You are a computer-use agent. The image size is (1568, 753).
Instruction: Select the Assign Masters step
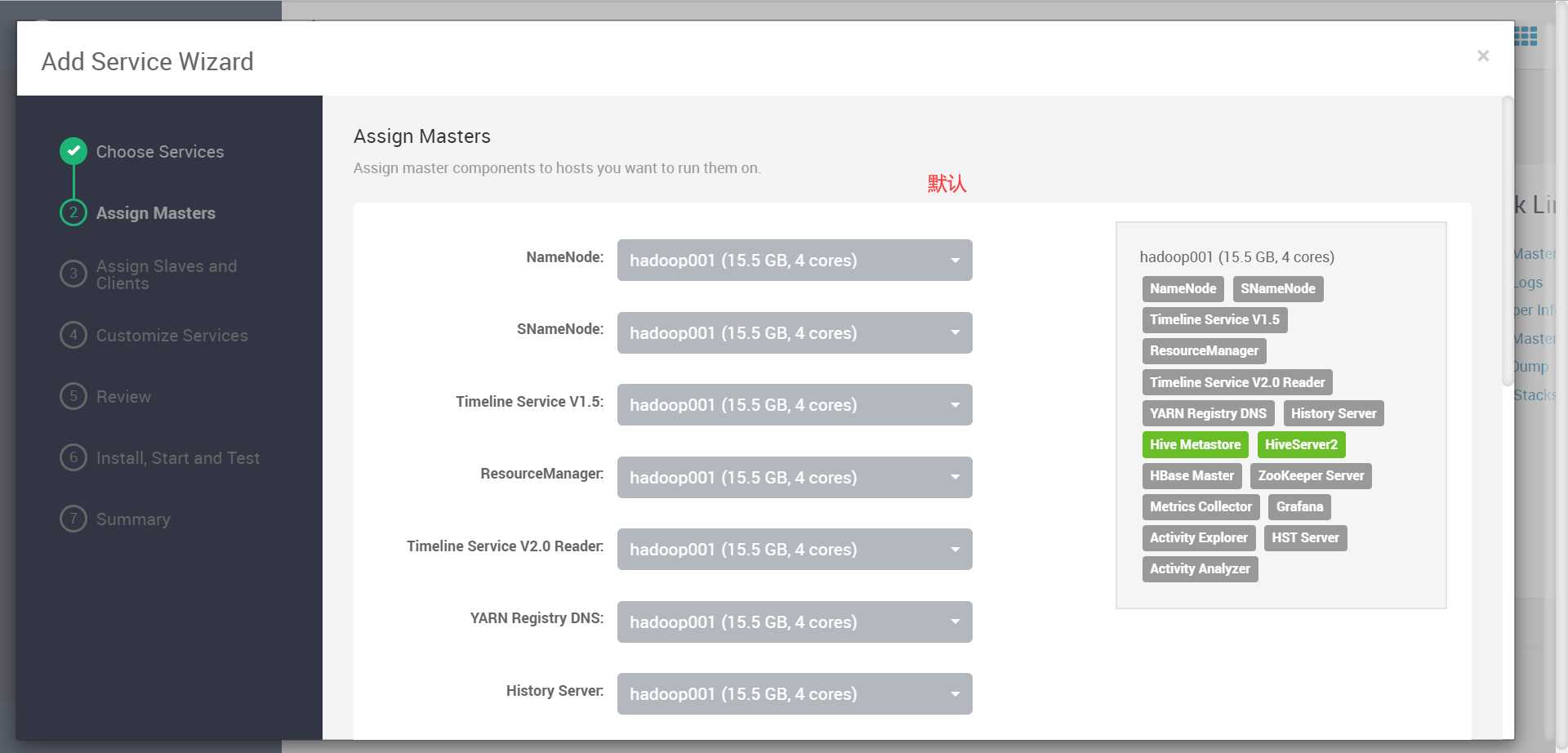(x=156, y=213)
